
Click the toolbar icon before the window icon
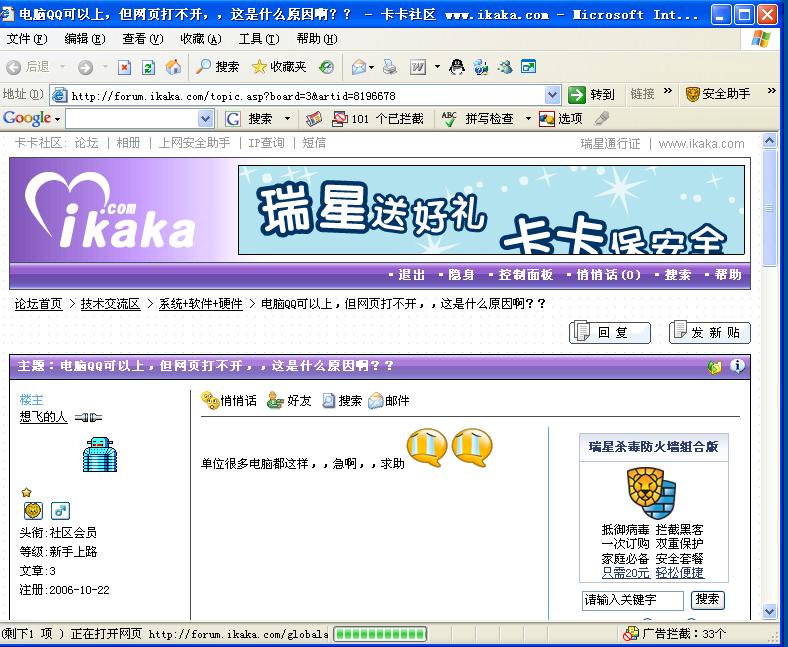click(505, 67)
